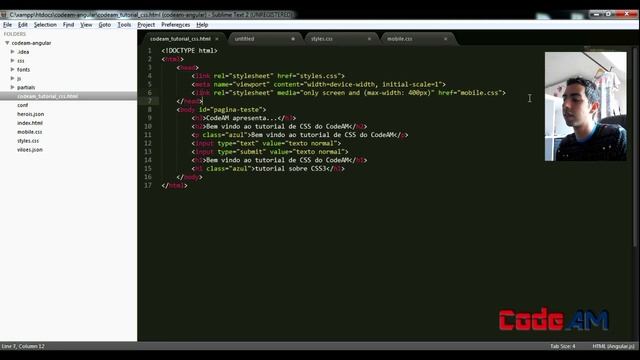Click the DOCTYPE html line of code
This screenshot has height=360, width=640.
tap(189, 51)
